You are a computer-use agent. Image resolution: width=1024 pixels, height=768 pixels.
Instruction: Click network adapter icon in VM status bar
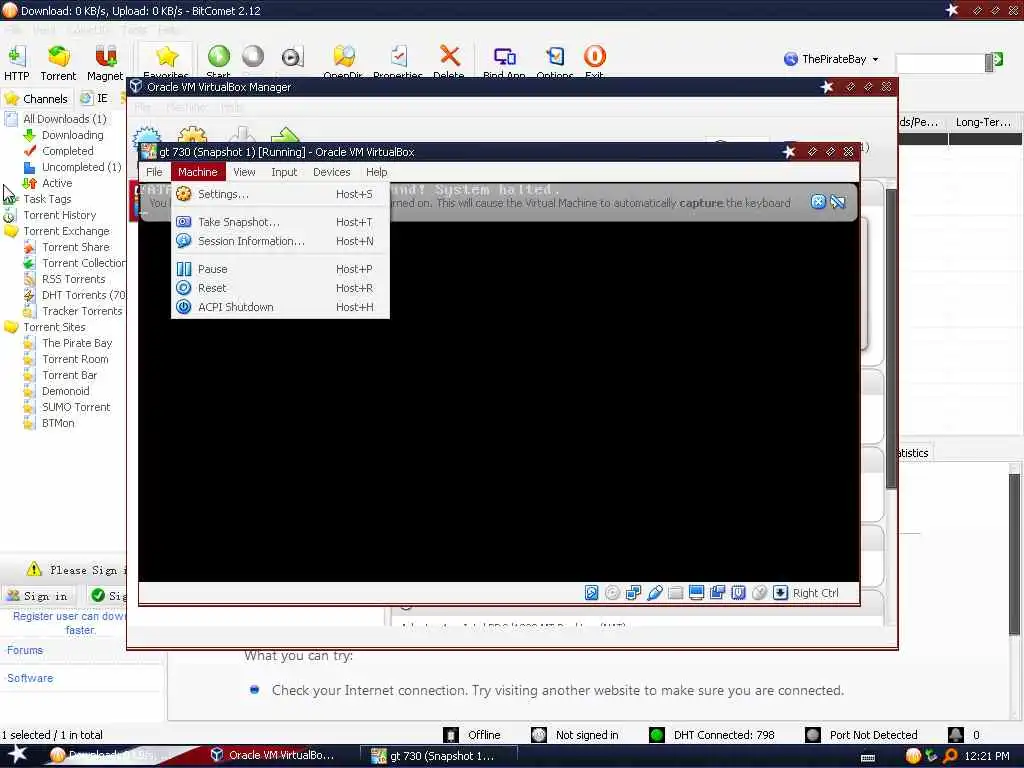(633, 593)
